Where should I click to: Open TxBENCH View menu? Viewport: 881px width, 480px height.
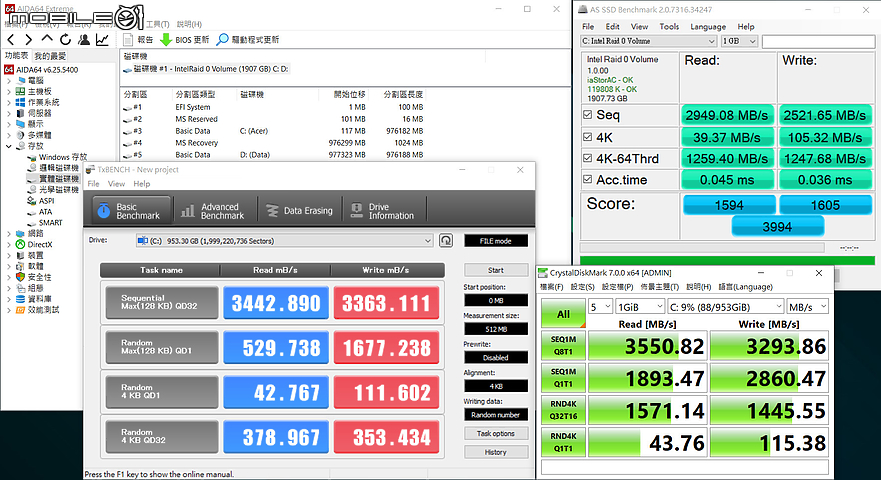pyautogui.click(x=116, y=184)
